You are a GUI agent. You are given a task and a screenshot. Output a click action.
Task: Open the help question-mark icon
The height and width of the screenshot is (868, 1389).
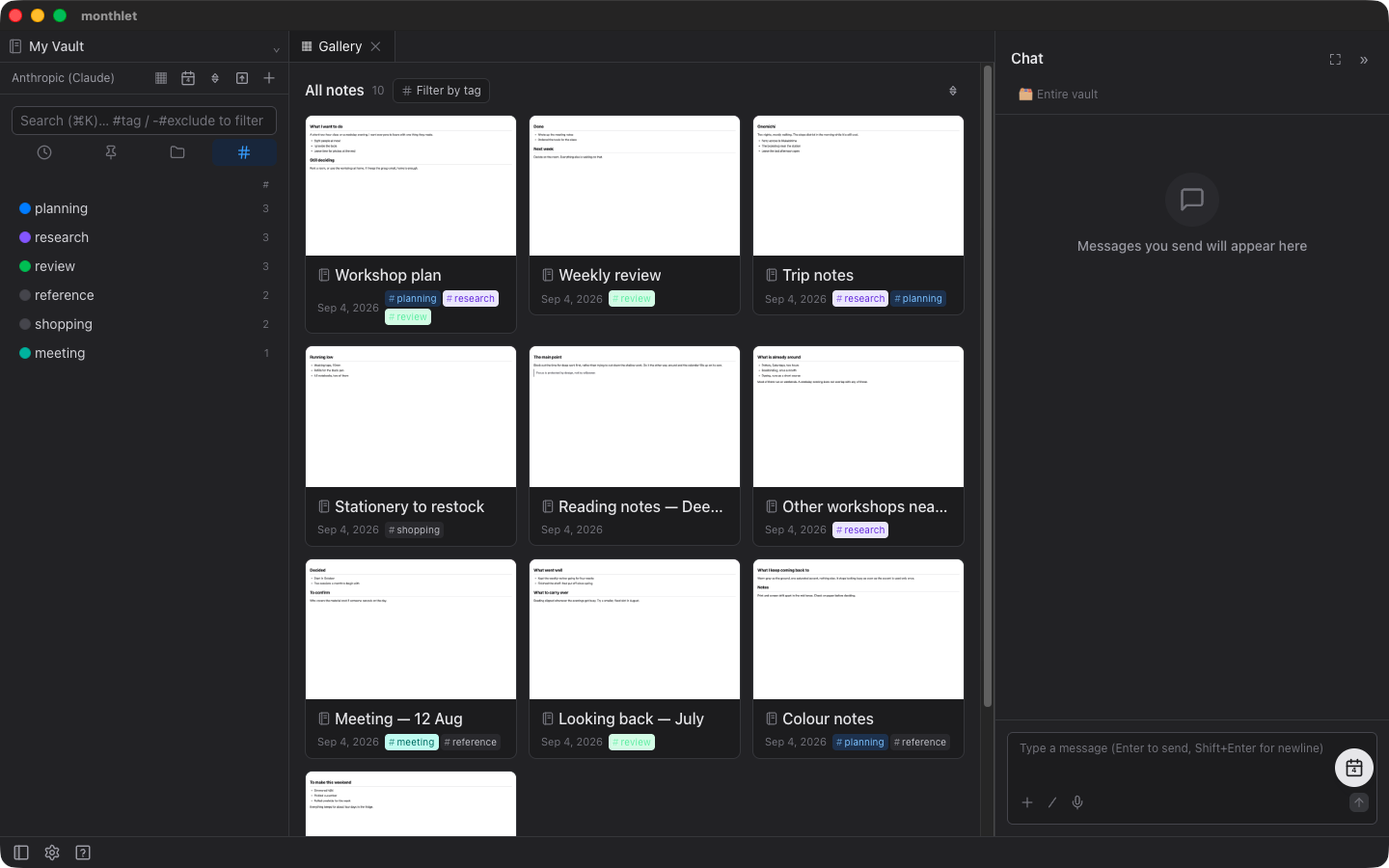coord(83,853)
